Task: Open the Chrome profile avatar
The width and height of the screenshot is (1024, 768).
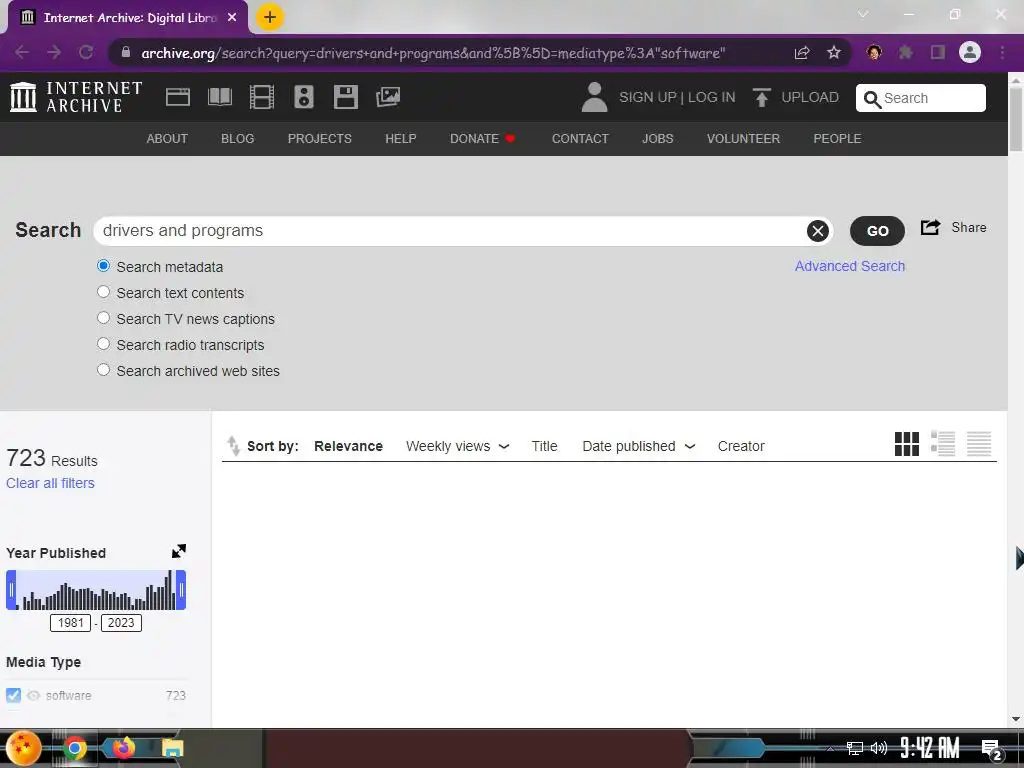Action: [970, 52]
